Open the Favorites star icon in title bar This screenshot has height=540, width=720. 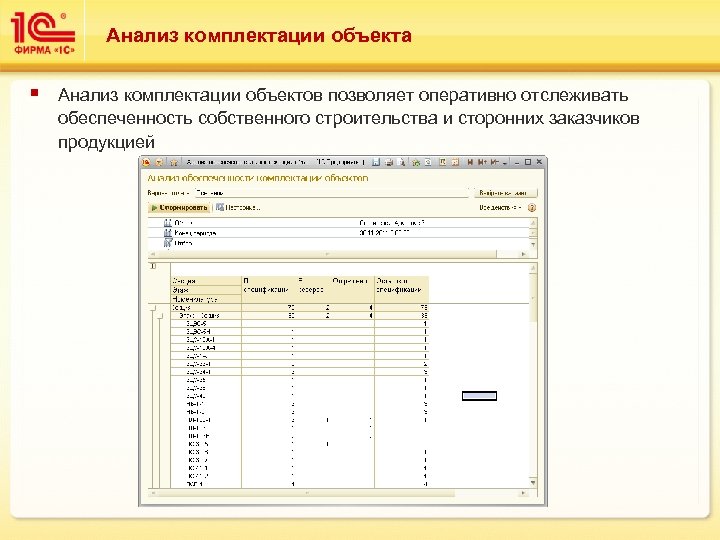pos(174,162)
